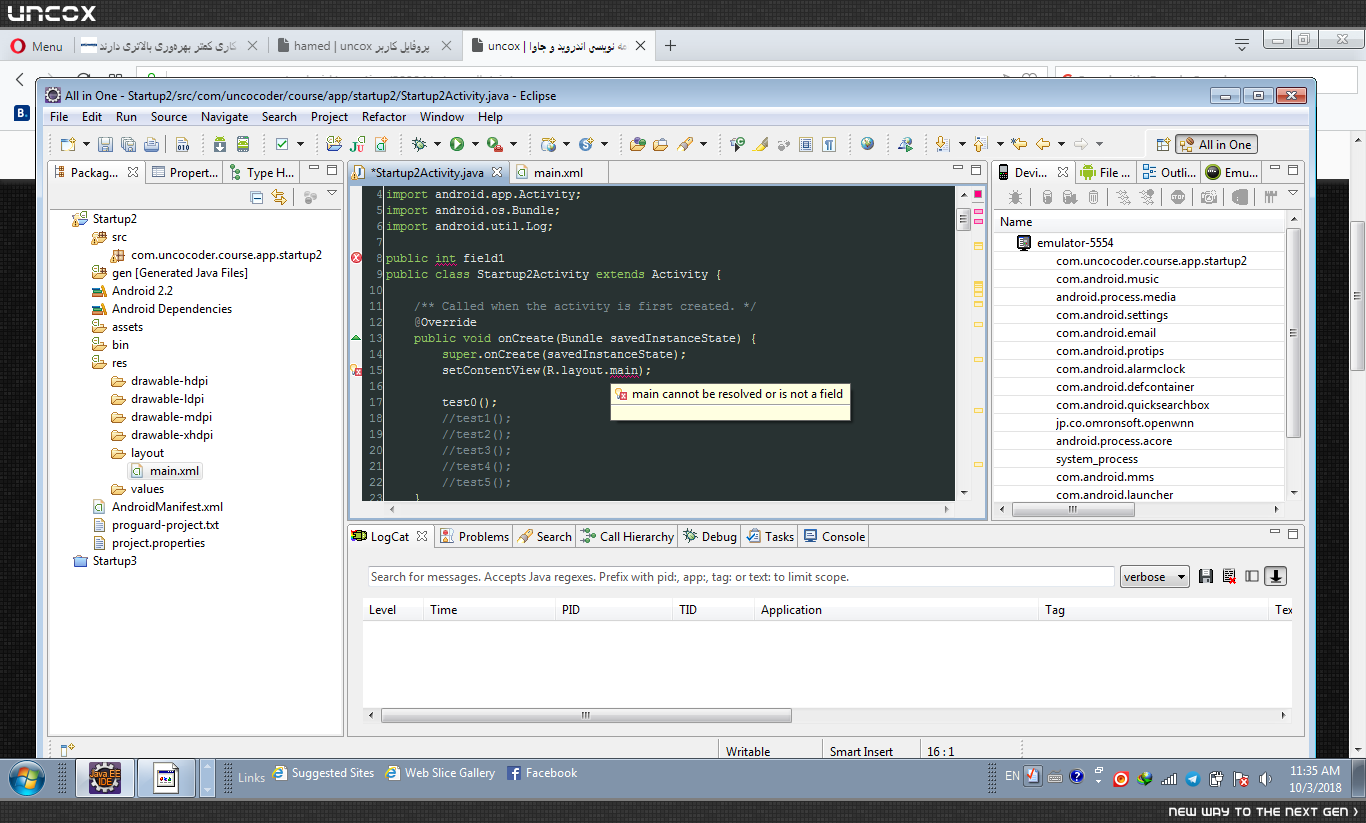Image resolution: width=1366 pixels, height=823 pixels.
Task: Switch to the Call Hierarchy tab
Action: pos(628,536)
